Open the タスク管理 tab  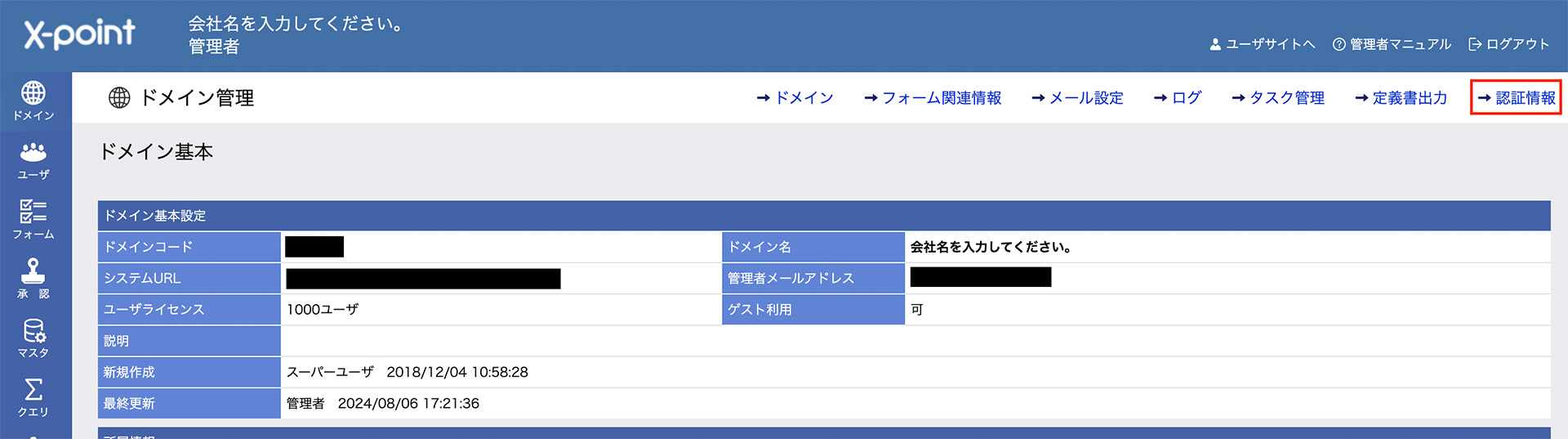[1278, 98]
